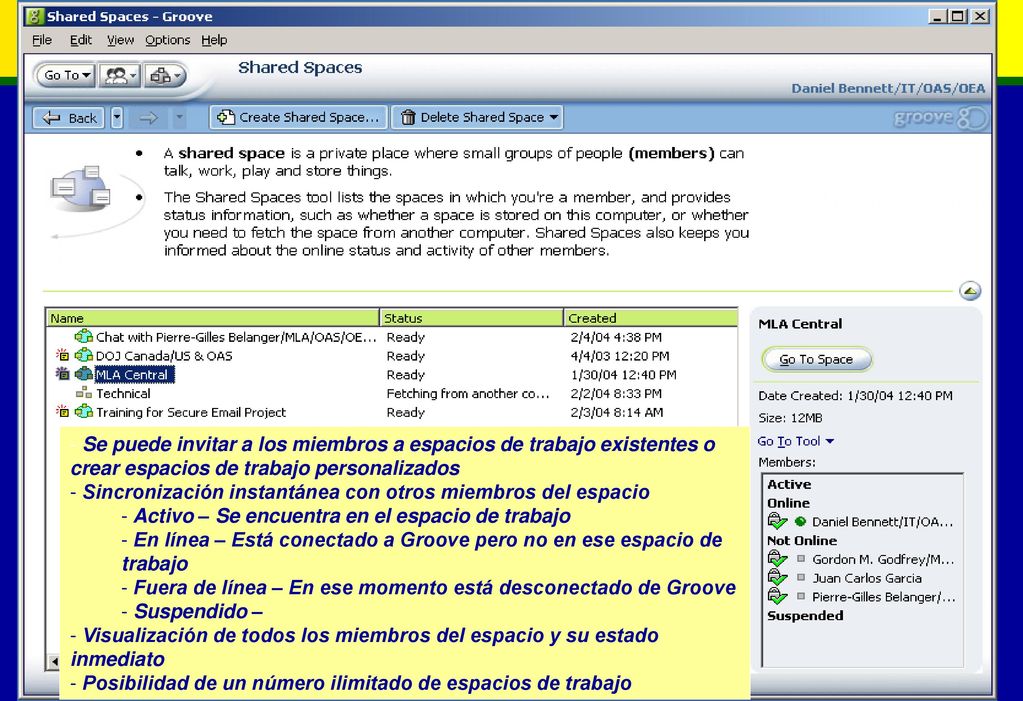Click role icon beside Daniel Bennett
This screenshot has width=1023, height=701.
[x=777, y=521]
